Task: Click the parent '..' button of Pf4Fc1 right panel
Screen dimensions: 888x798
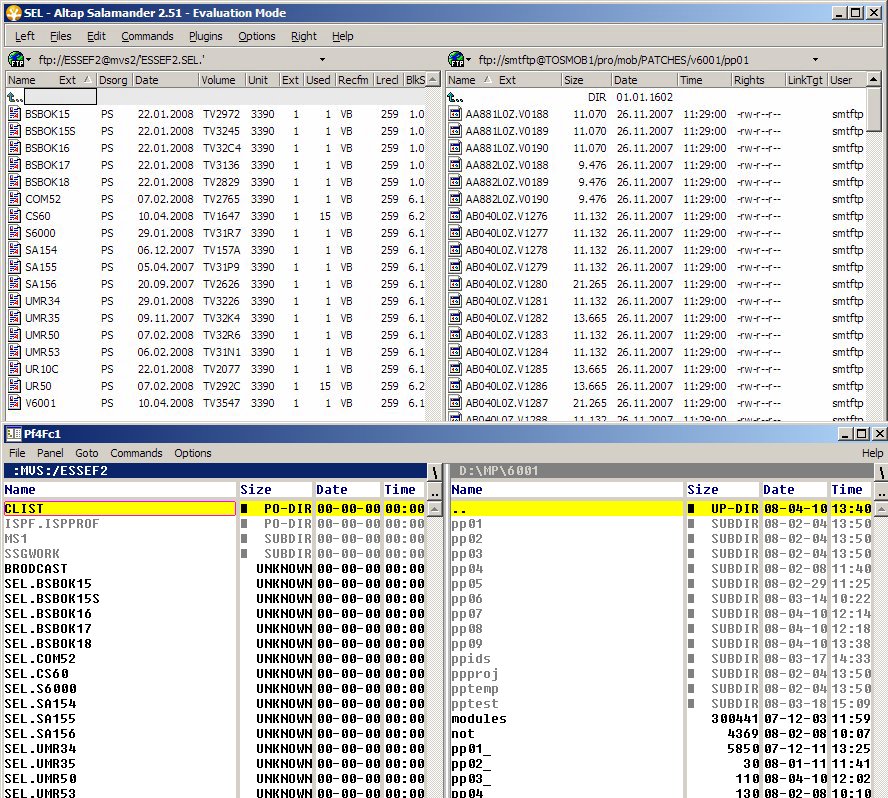Action: [881, 490]
